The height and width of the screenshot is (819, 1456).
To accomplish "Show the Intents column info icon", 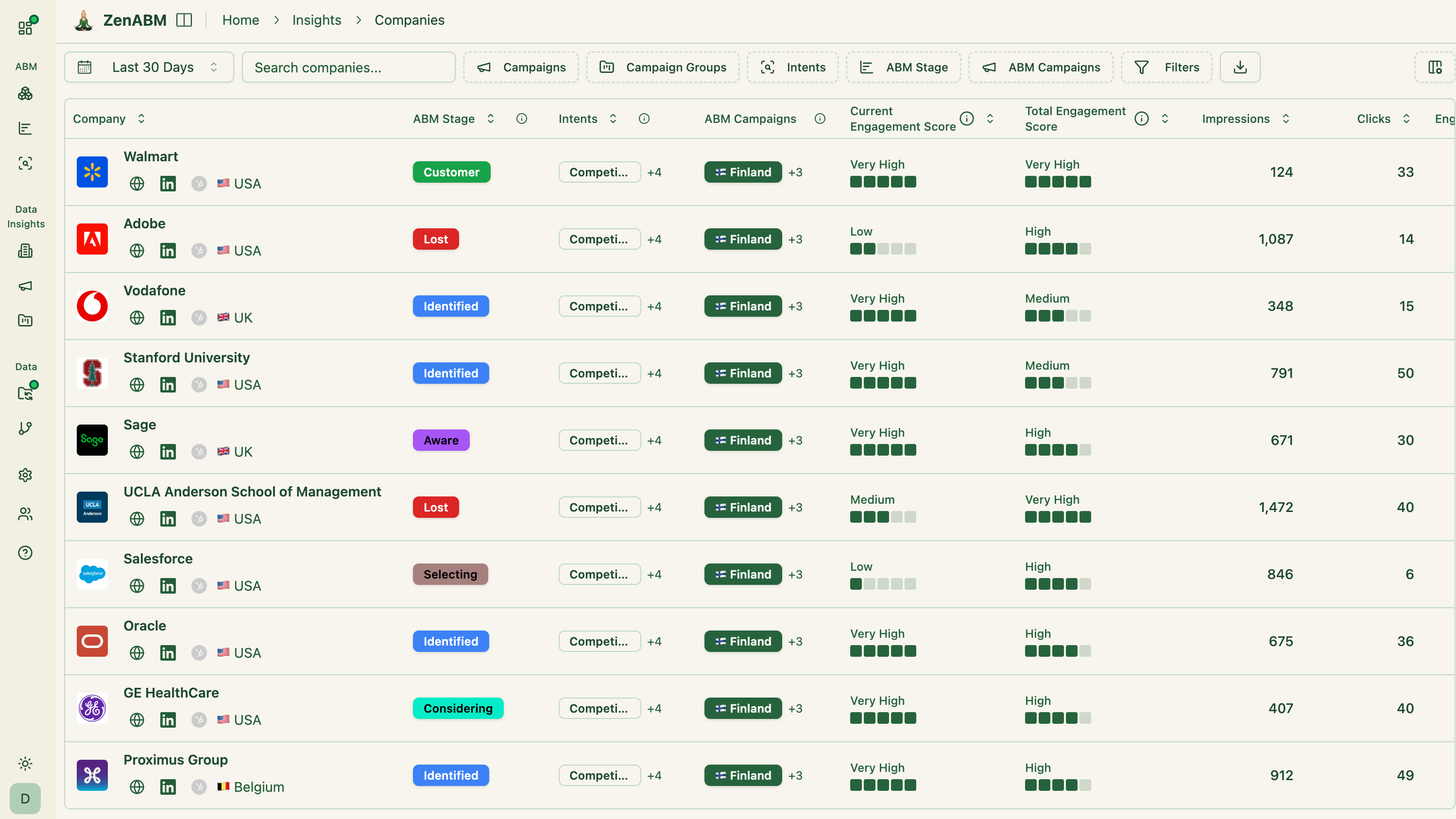I will [644, 119].
